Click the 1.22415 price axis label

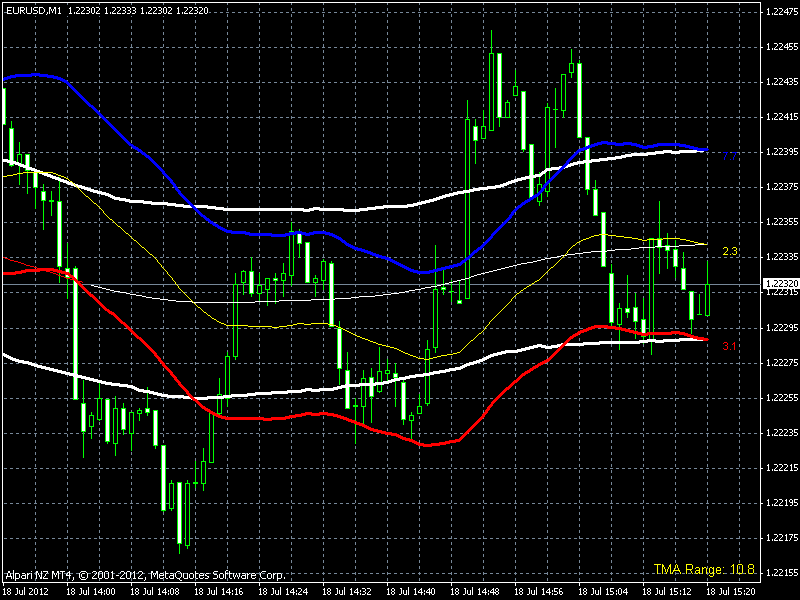pyautogui.click(x=782, y=117)
